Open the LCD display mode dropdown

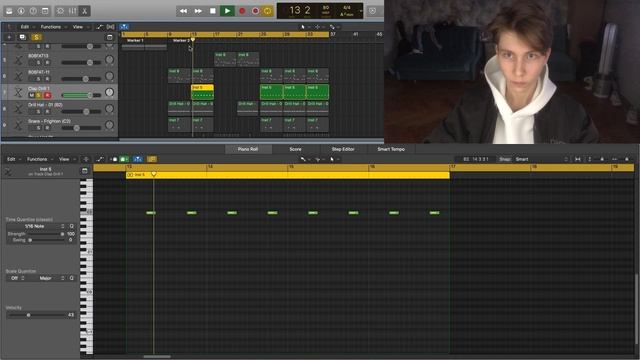(x=361, y=11)
